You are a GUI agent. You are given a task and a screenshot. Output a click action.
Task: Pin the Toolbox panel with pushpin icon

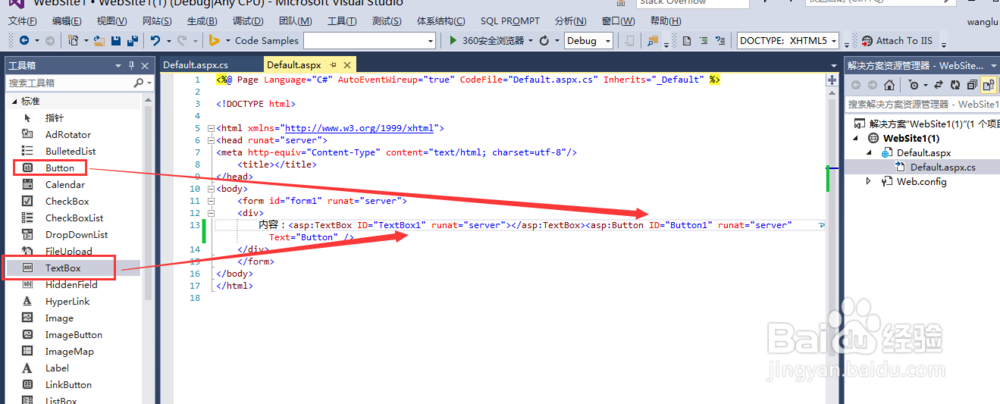tap(132, 65)
